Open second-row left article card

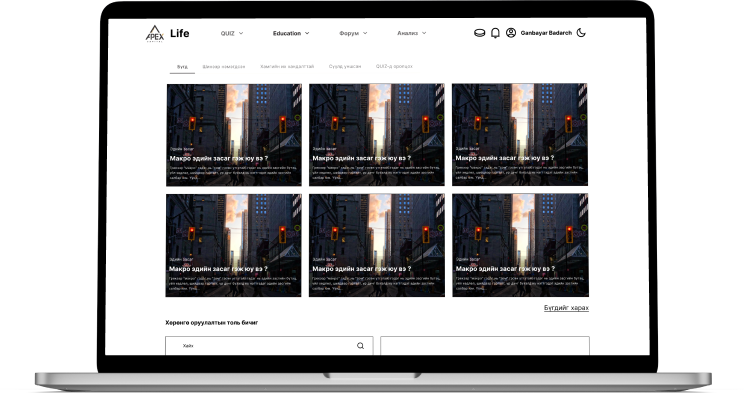[233, 245]
